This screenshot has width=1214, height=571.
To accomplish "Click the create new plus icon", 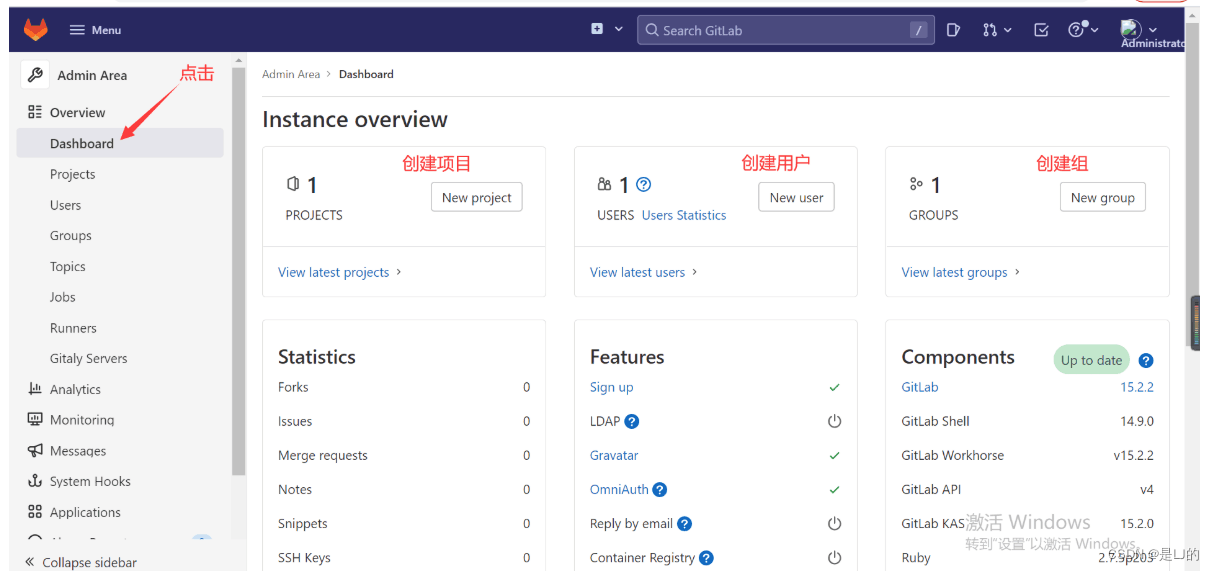I will (x=597, y=29).
